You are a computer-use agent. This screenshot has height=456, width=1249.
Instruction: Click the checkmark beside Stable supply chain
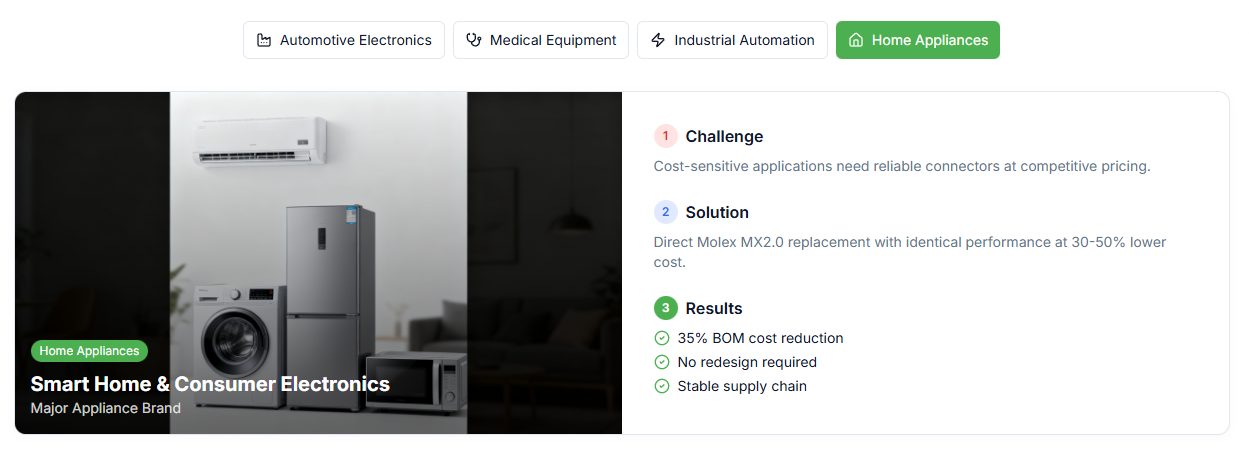tap(662, 386)
